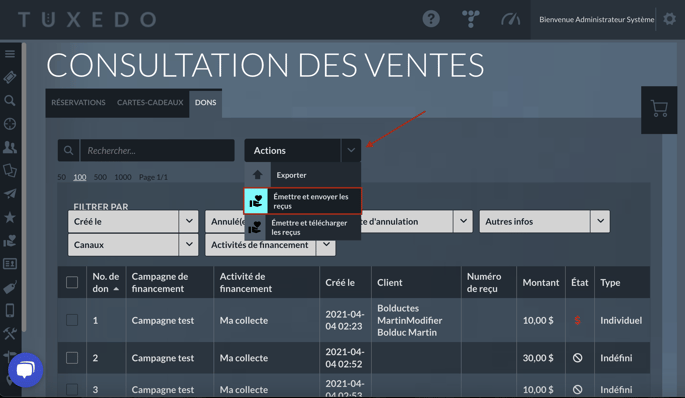Click the Exporter upload arrow icon
Viewport: 685px width, 398px height.
(257, 175)
